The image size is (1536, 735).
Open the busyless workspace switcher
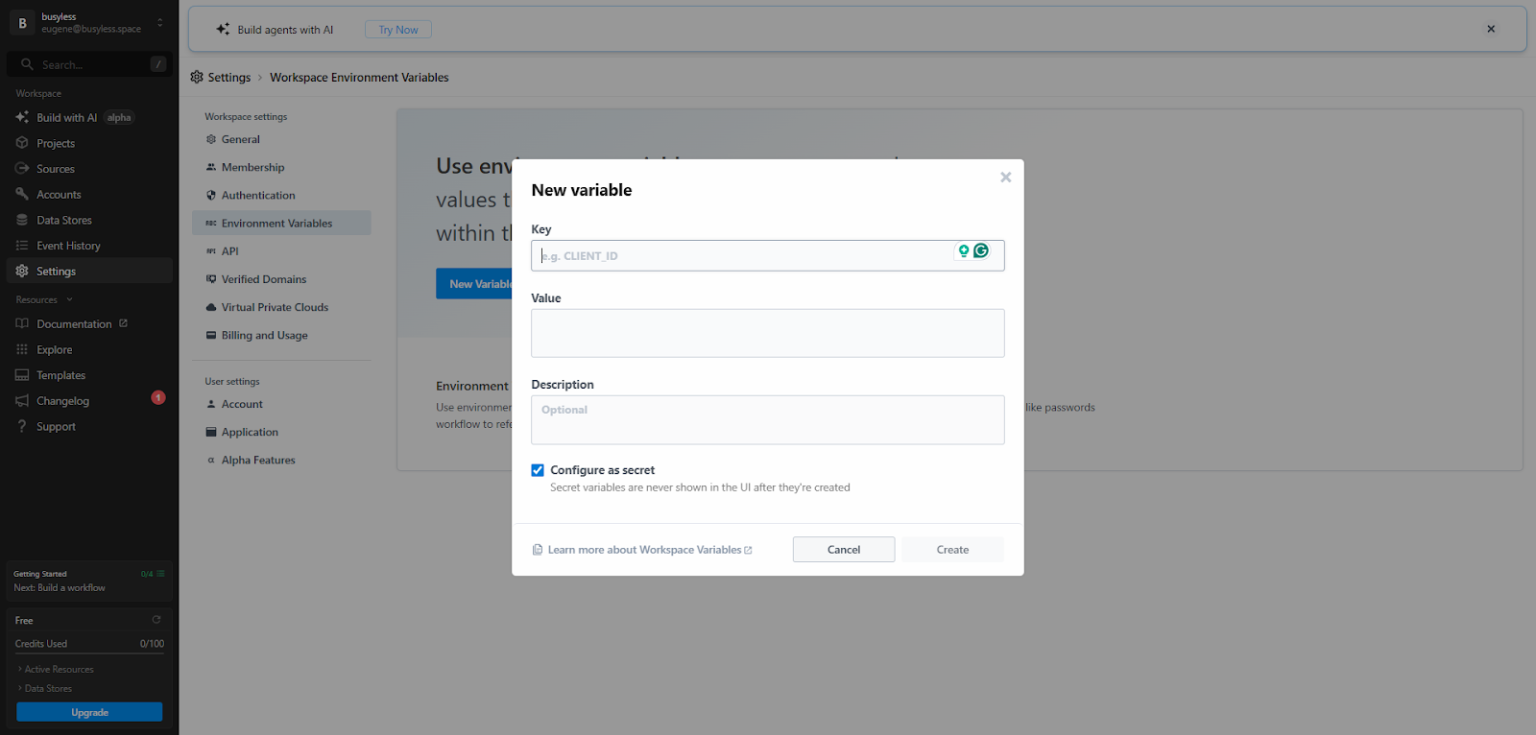(88, 23)
